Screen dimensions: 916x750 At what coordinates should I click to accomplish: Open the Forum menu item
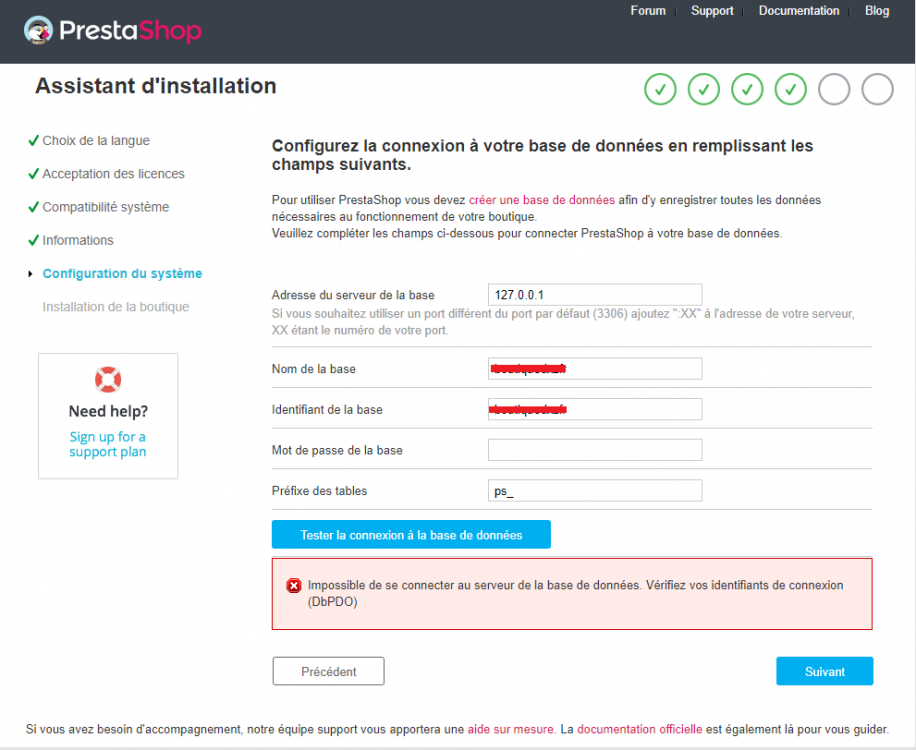[648, 10]
